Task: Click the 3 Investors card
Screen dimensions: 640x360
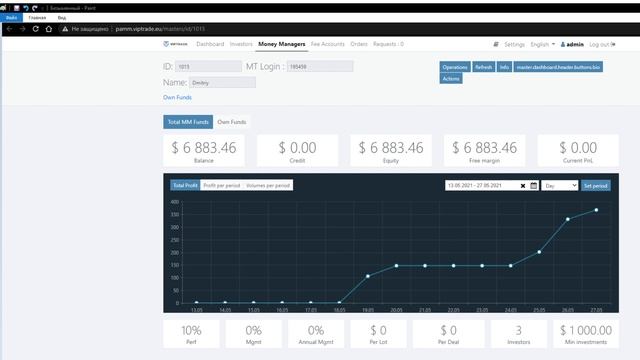Action: tap(519, 334)
